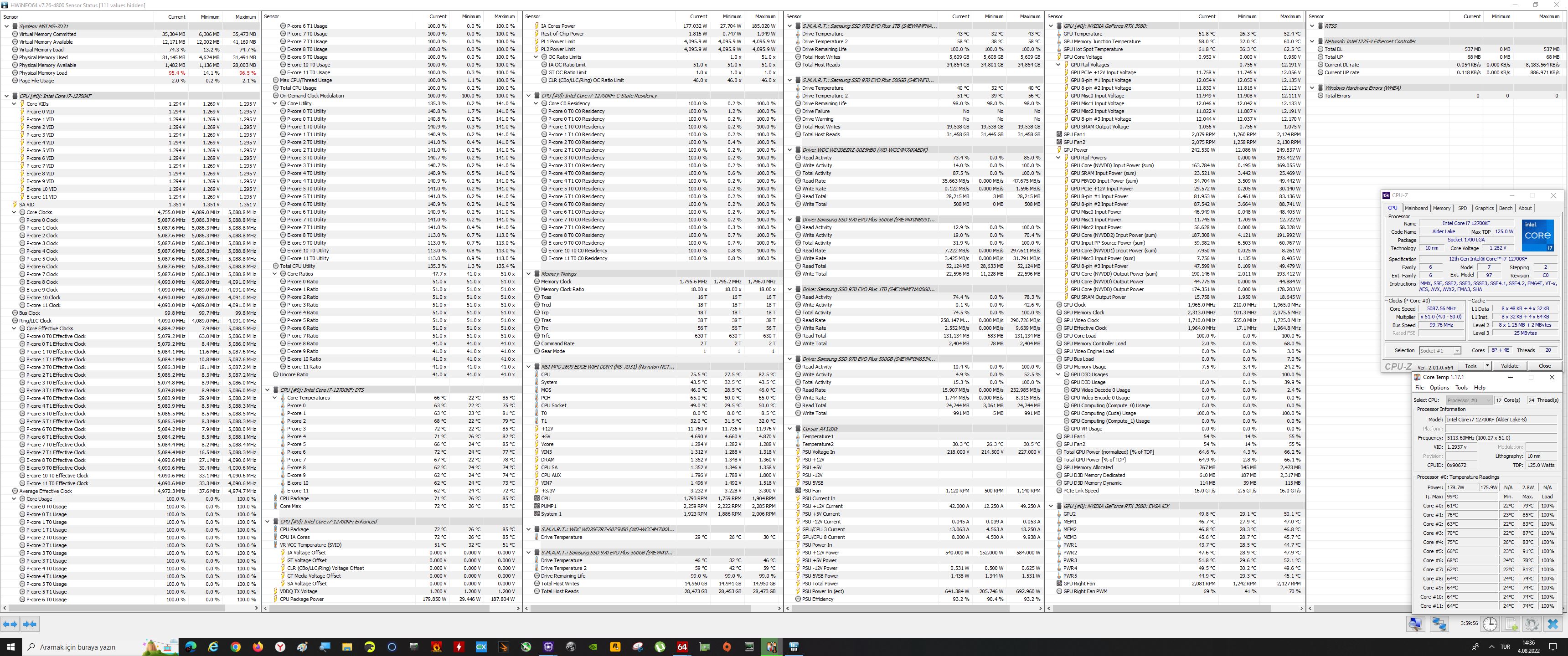Click CPU-Z Close button

pos(1545,366)
